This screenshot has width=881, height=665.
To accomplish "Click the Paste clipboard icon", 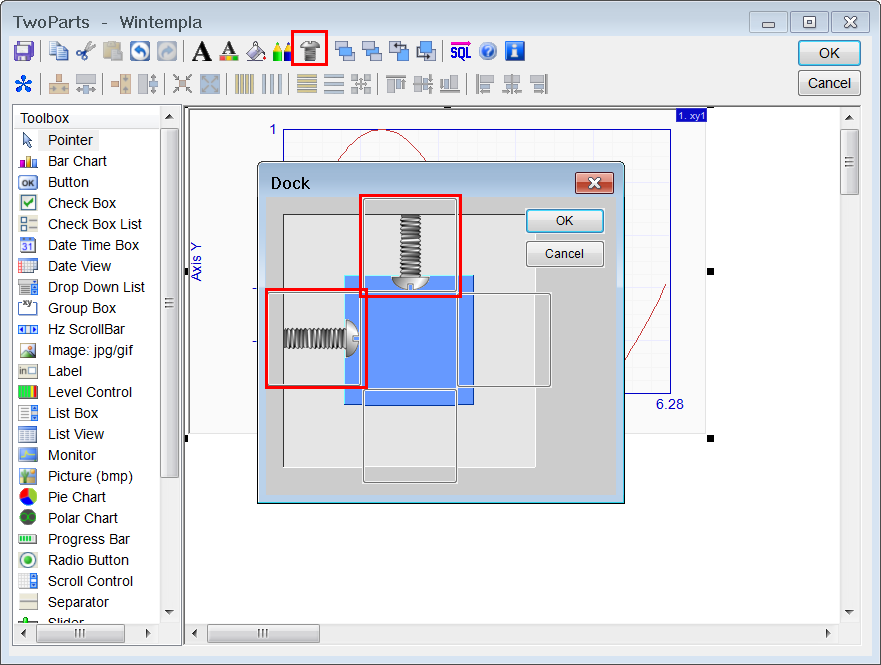I will pos(112,51).
